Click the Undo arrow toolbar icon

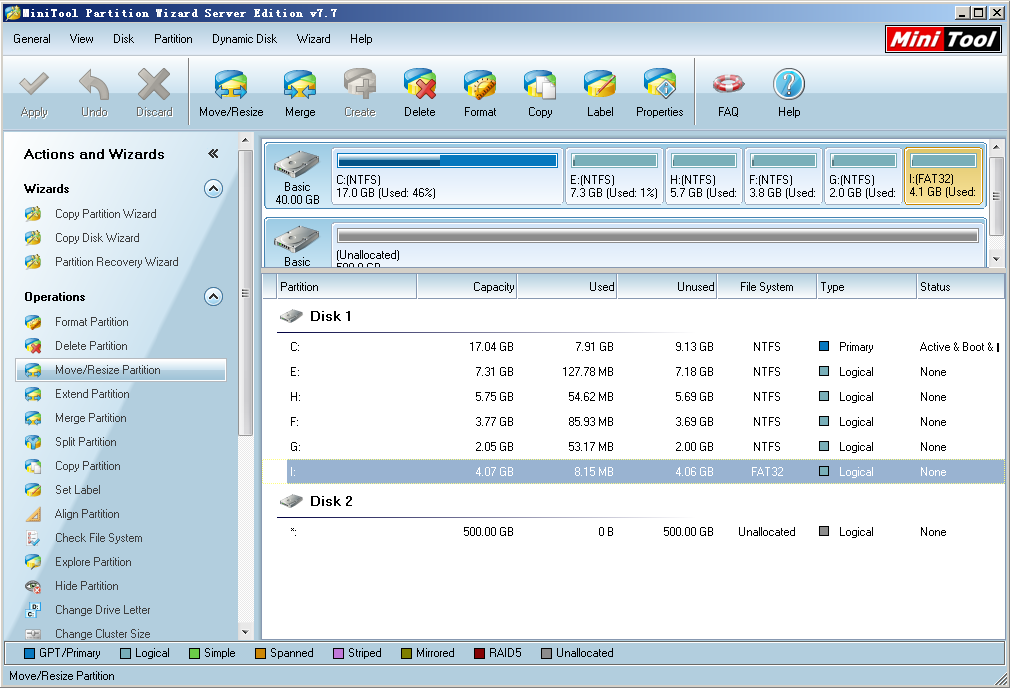[x=94, y=85]
